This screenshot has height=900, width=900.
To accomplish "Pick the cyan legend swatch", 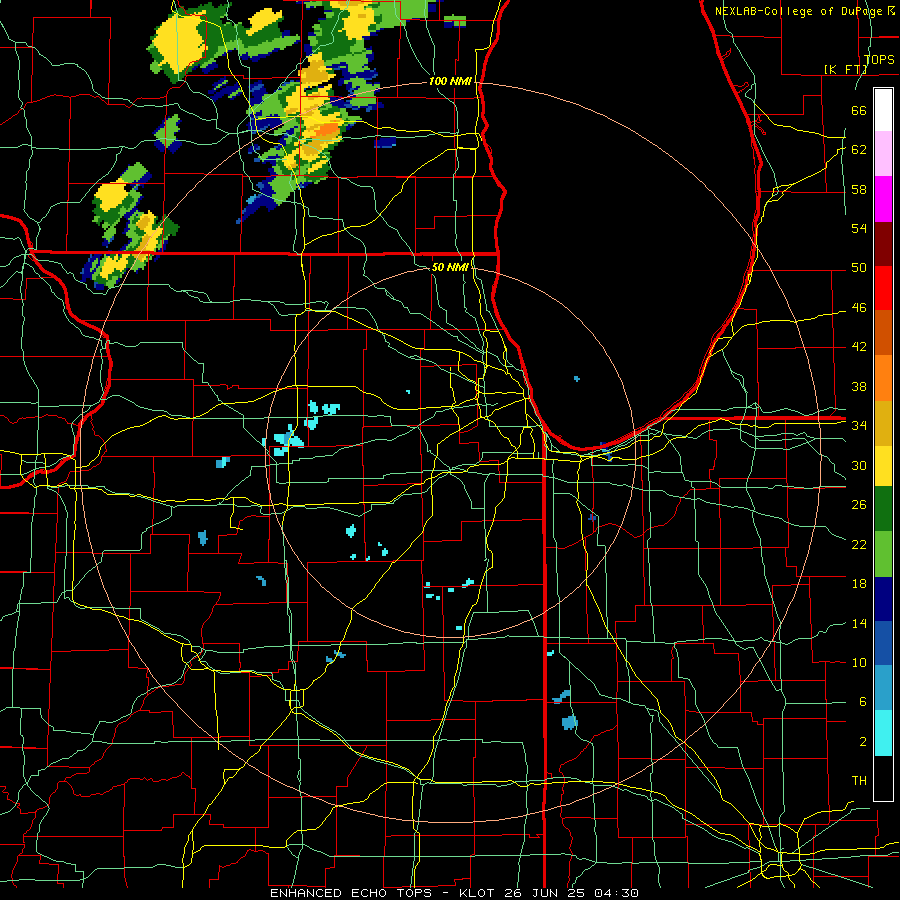I will (x=883, y=733).
